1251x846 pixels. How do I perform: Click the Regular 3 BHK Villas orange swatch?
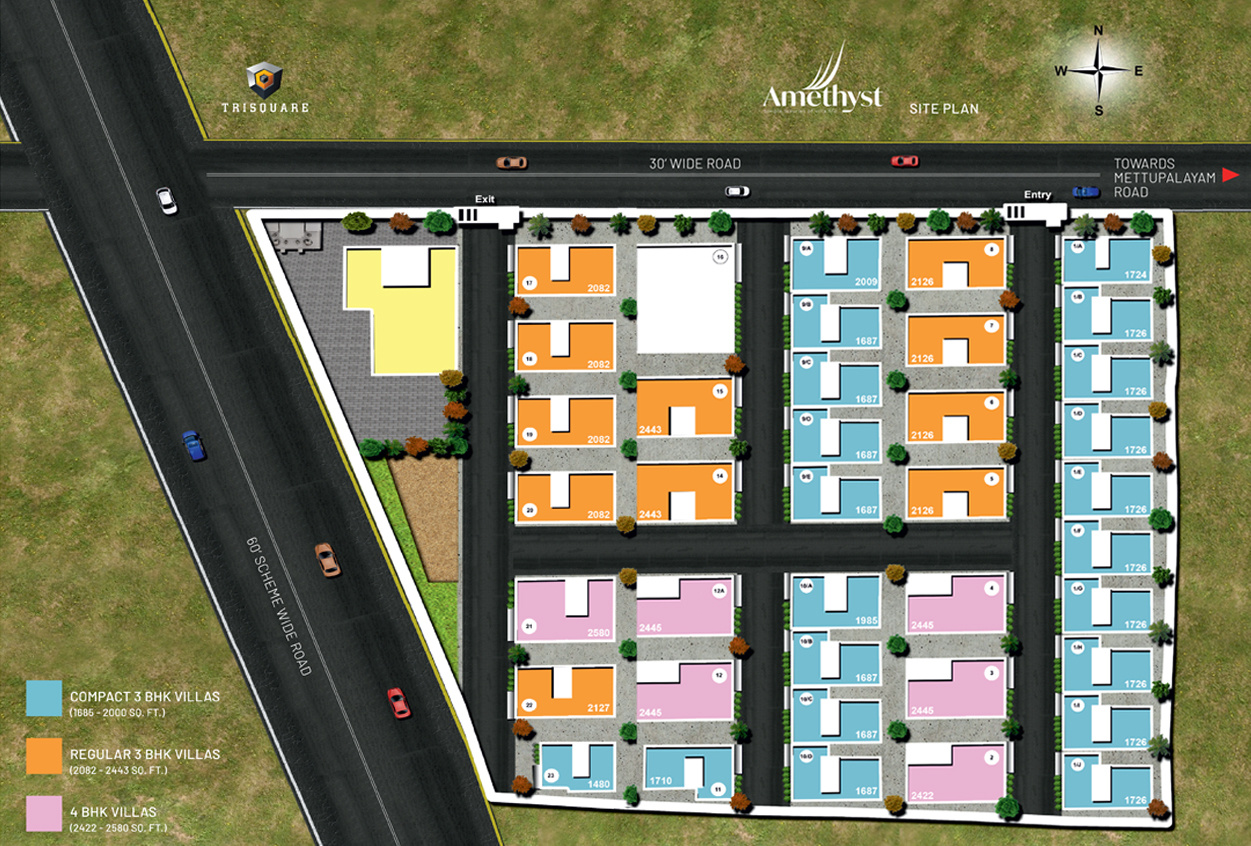(44, 756)
